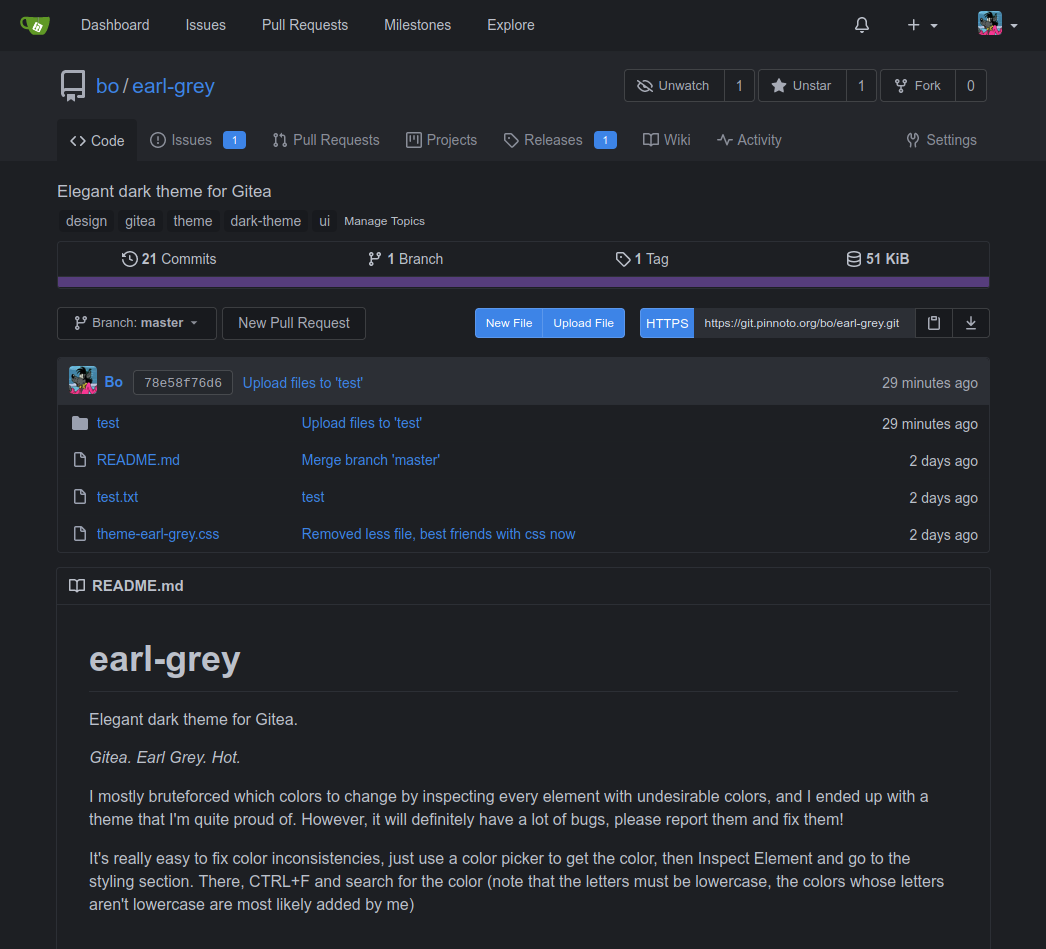
Task: Download the repository archive
Action: pyautogui.click(x=971, y=323)
